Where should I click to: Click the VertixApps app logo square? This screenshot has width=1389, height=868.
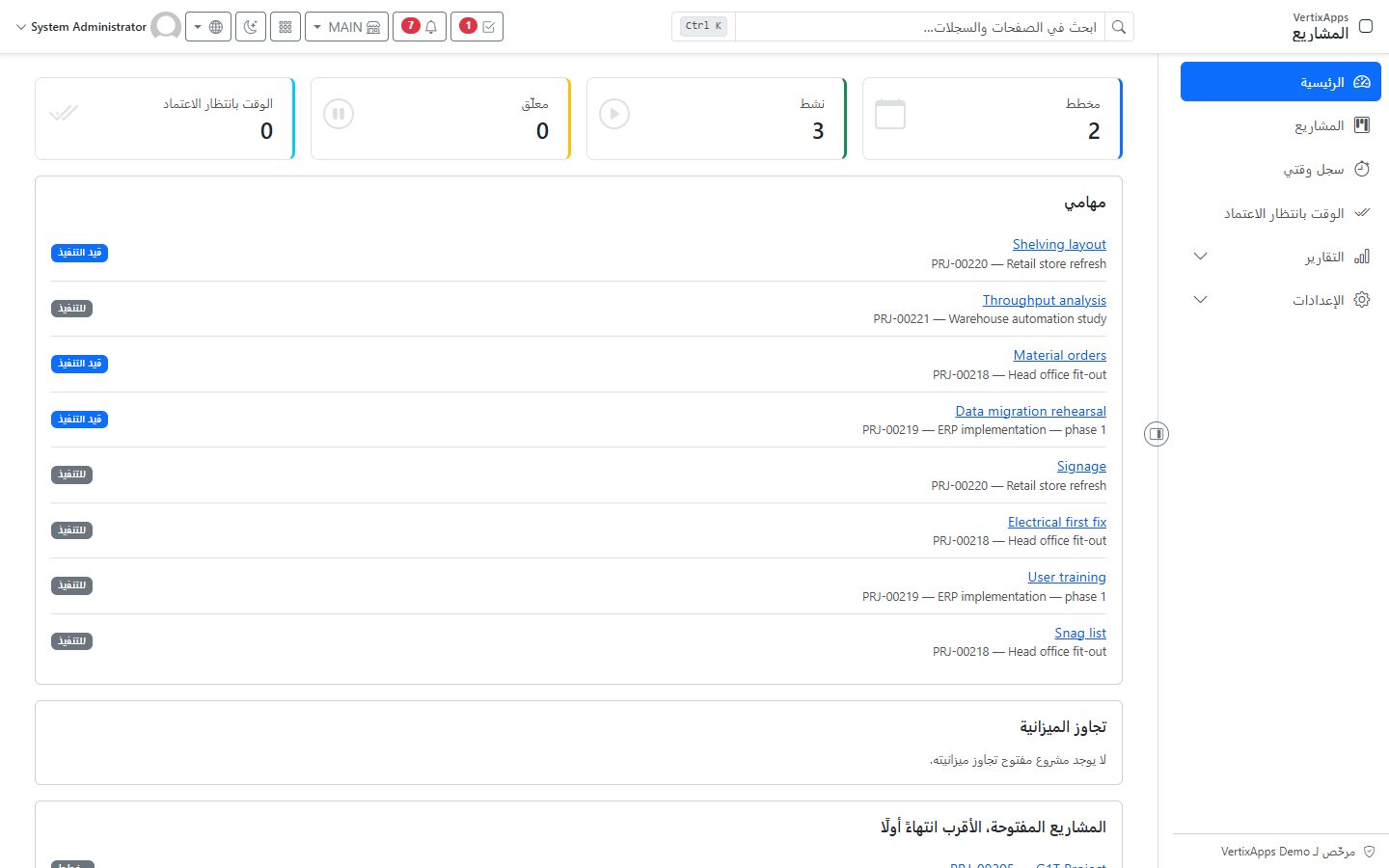(x=1366, y=26)
